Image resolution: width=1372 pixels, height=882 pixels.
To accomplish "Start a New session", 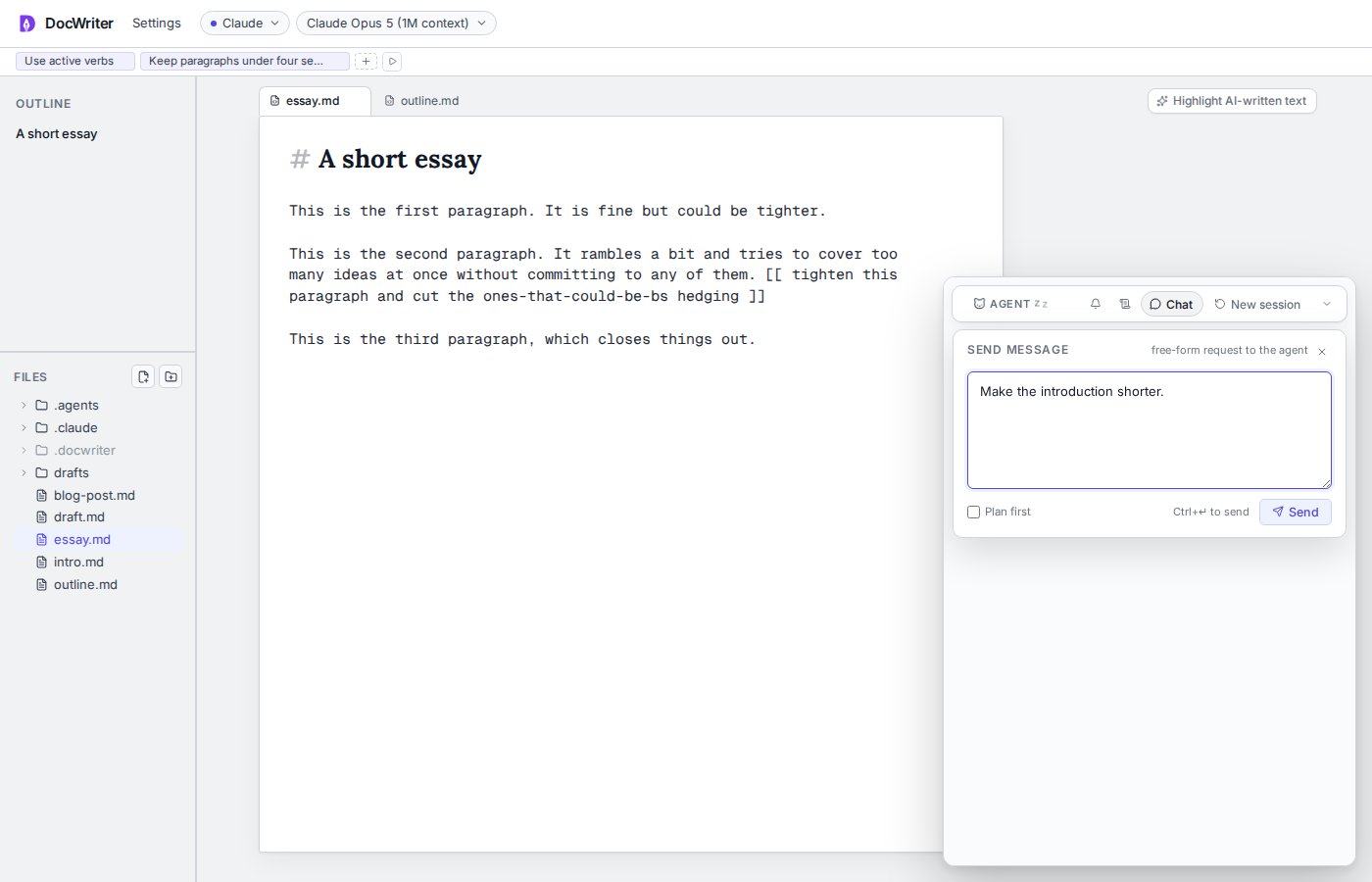I will click(1257, 304).
